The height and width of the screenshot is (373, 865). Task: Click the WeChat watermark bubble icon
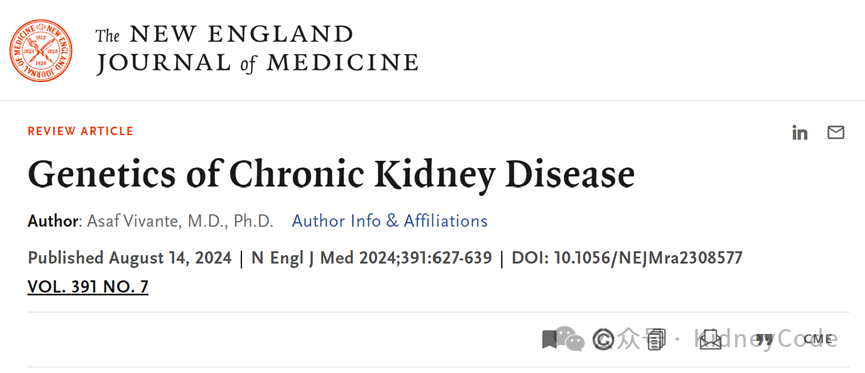tap(570, 338)
